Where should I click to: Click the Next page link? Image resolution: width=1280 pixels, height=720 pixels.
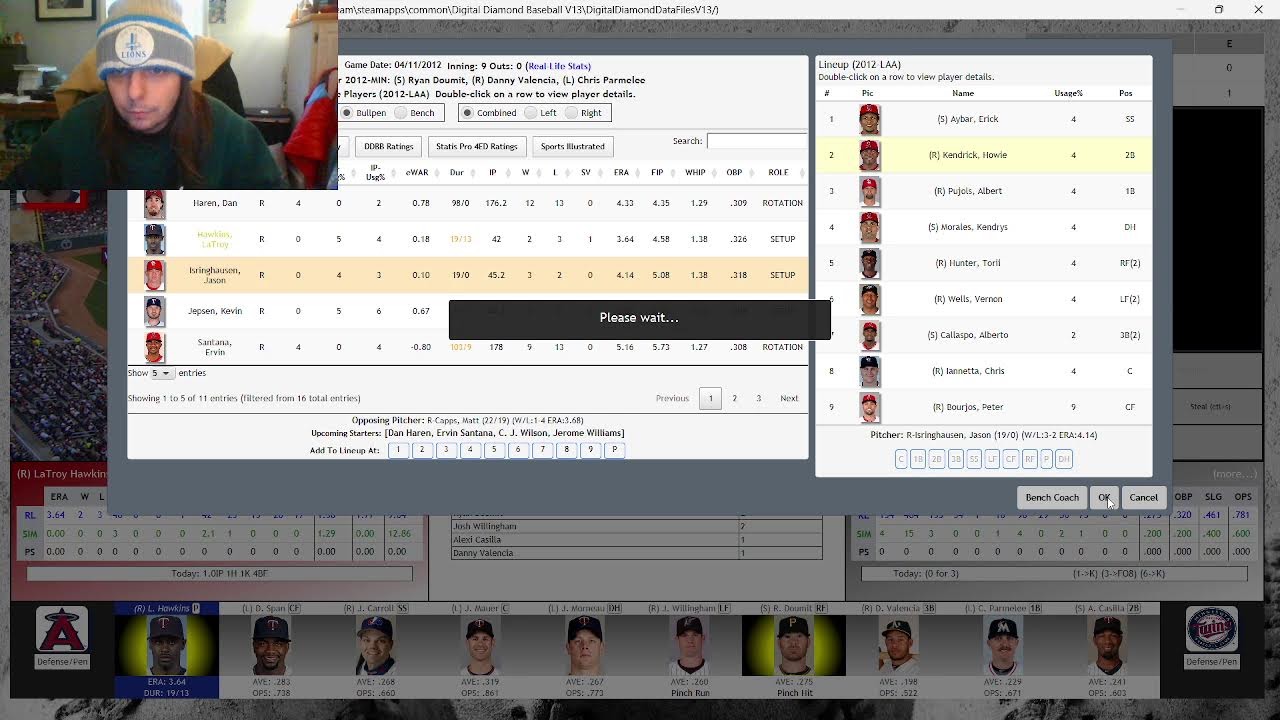point(789,398)
